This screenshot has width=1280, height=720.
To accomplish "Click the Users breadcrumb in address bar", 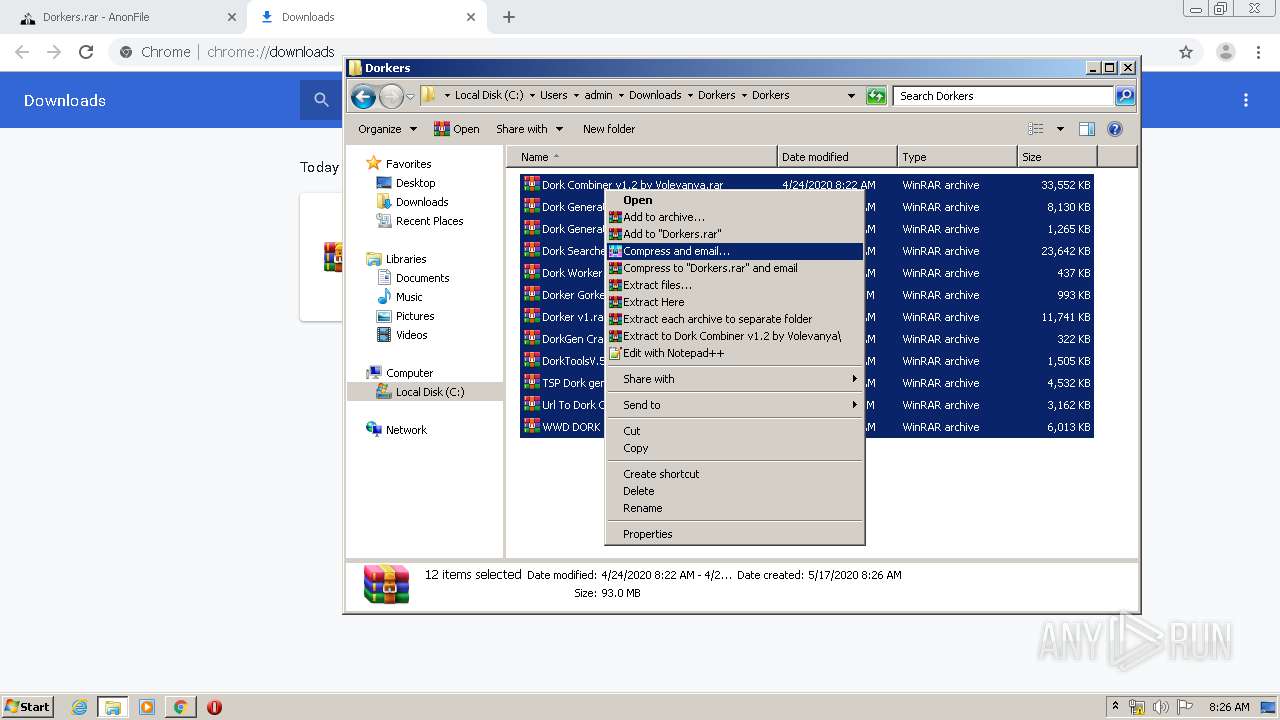I will click(x=553, y=96).
